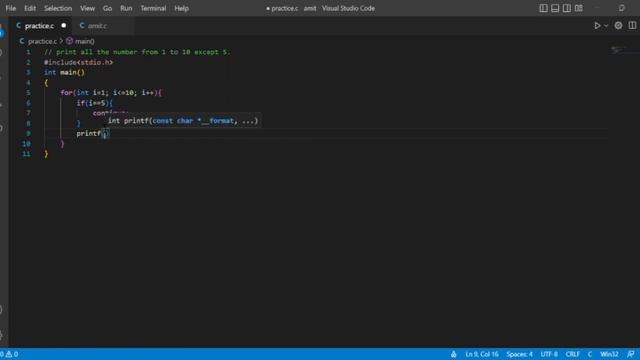This screenshot has width=640, height=360.
Task: Click line number 5 in gutter
Action: (x=28, y=93)
